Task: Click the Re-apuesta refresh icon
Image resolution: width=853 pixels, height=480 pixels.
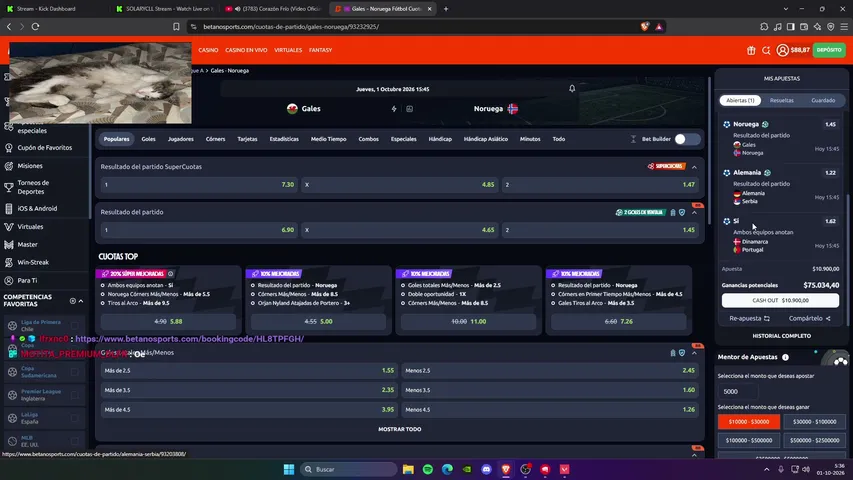Action: click(x=767, y=318)
